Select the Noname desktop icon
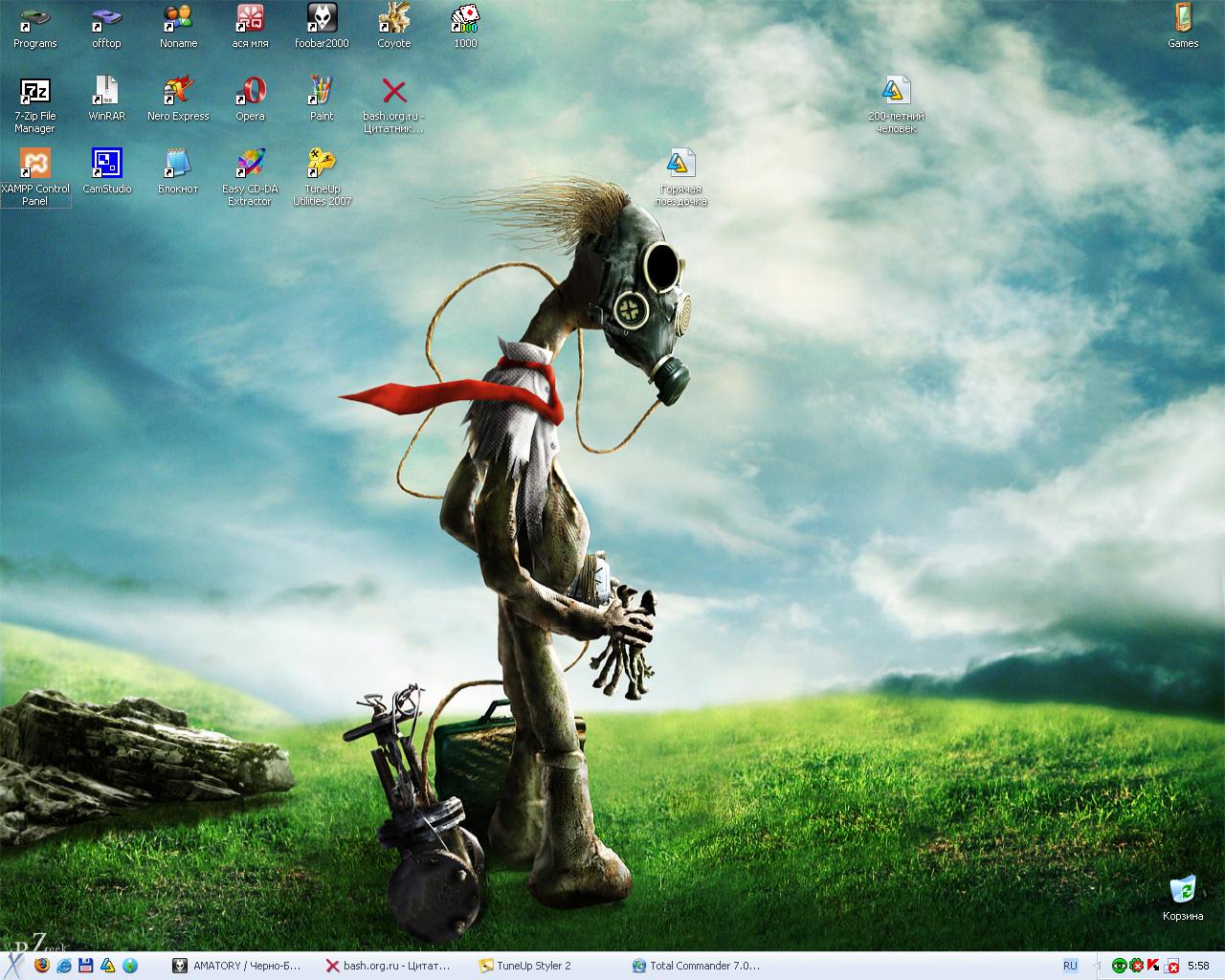 (178, 27)
